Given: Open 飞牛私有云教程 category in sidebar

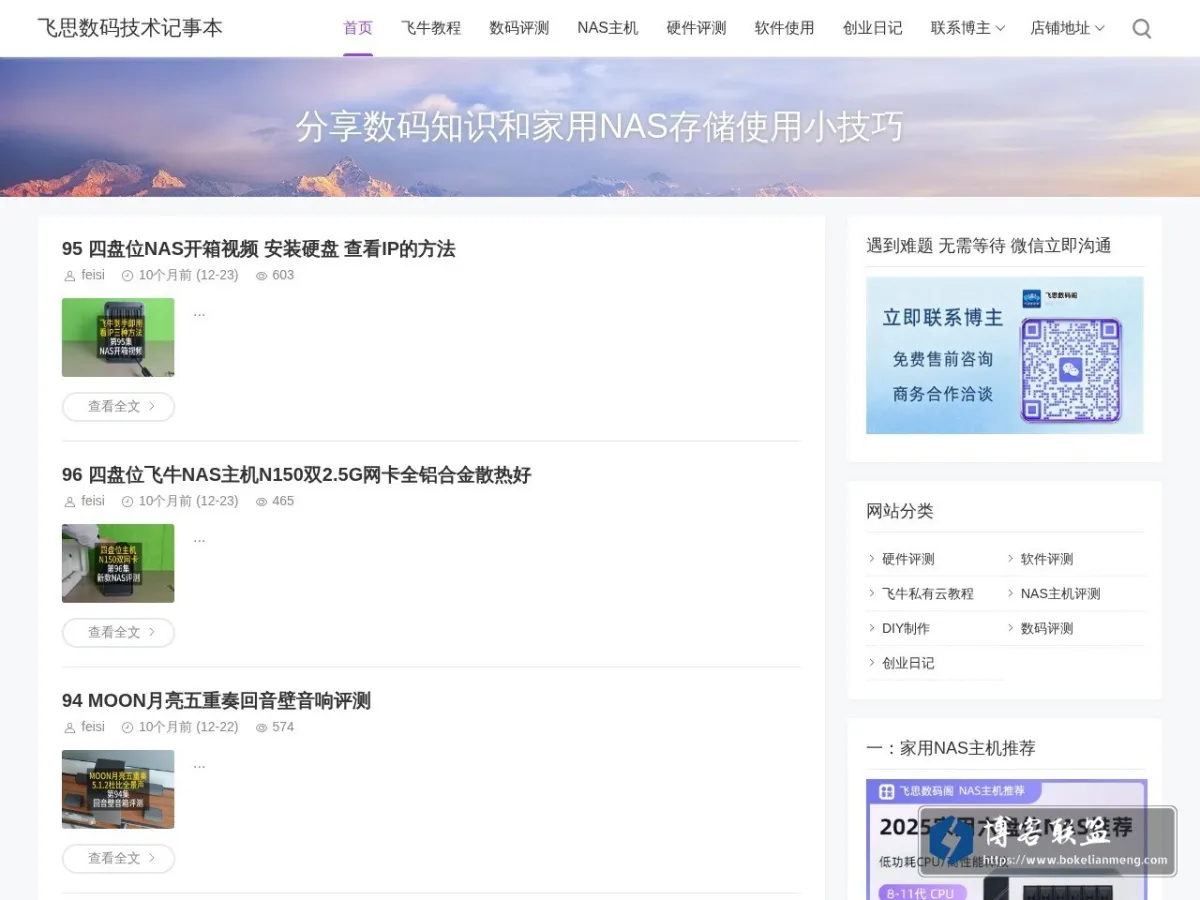Looking at the screenshot, I should [928, 594].
